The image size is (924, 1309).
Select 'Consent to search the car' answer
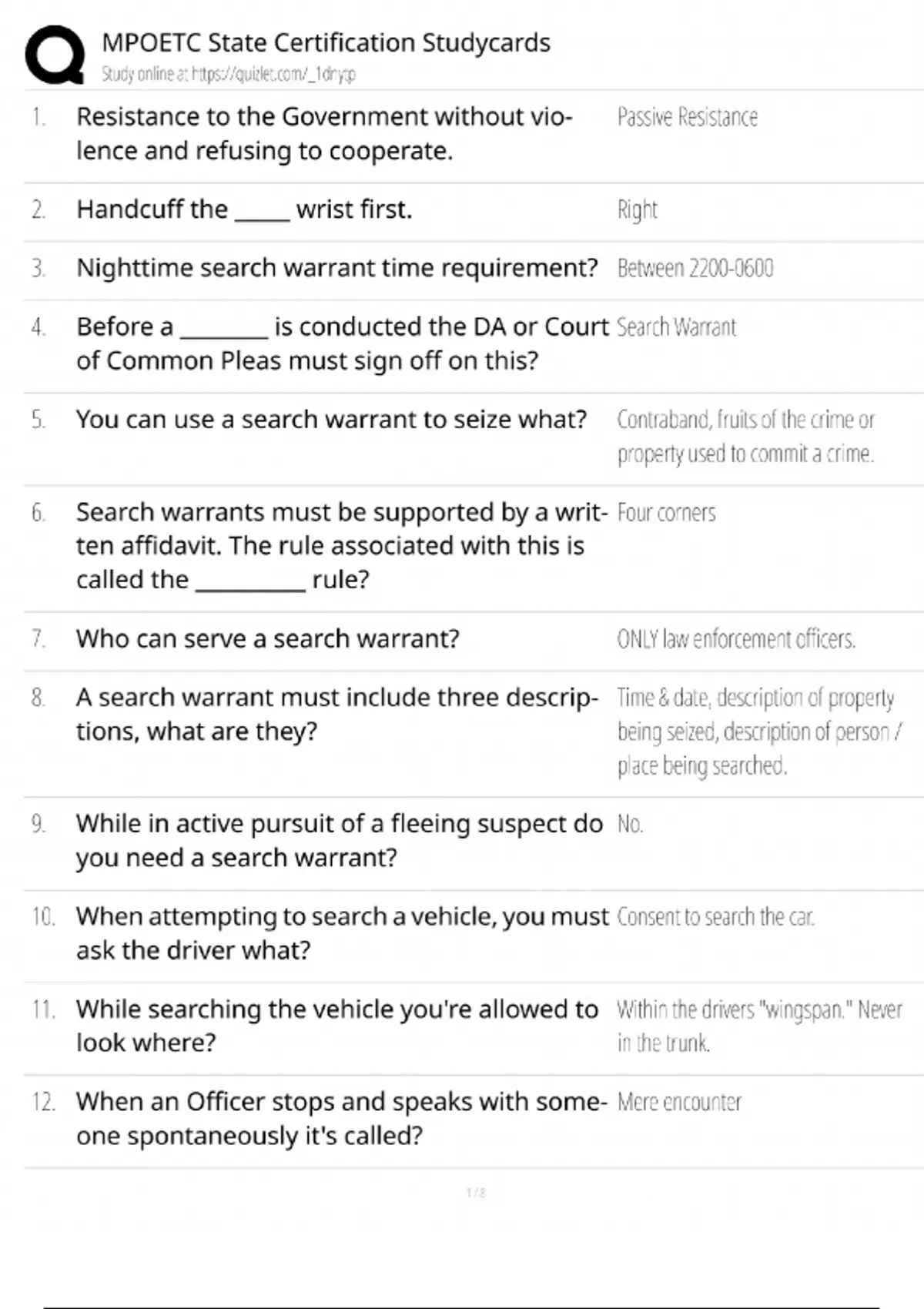(715, 917)
